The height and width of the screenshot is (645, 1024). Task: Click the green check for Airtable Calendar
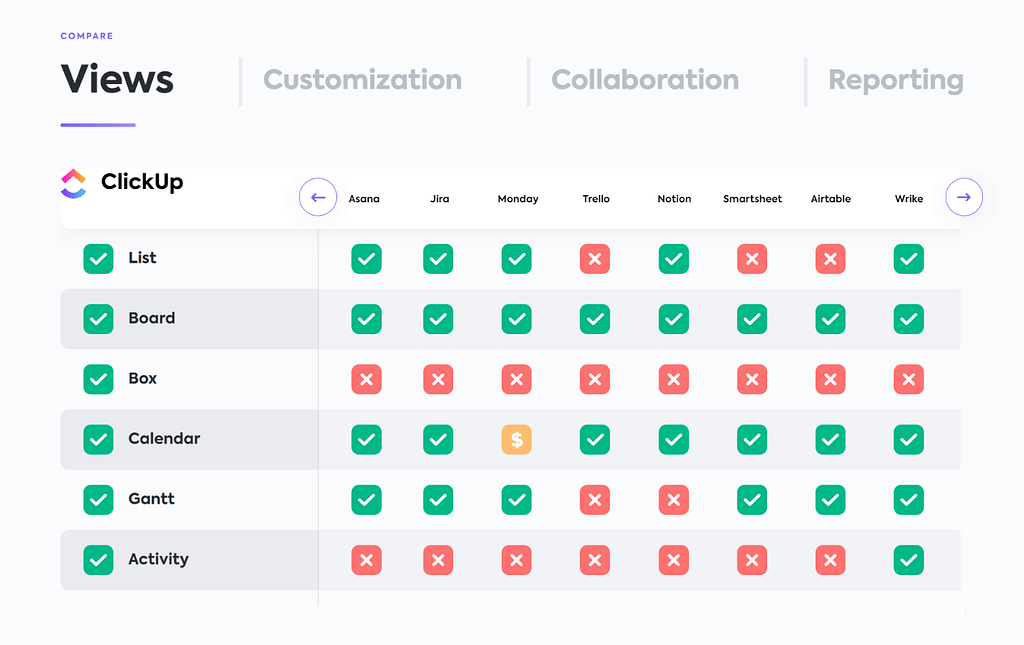click(831, 439)
